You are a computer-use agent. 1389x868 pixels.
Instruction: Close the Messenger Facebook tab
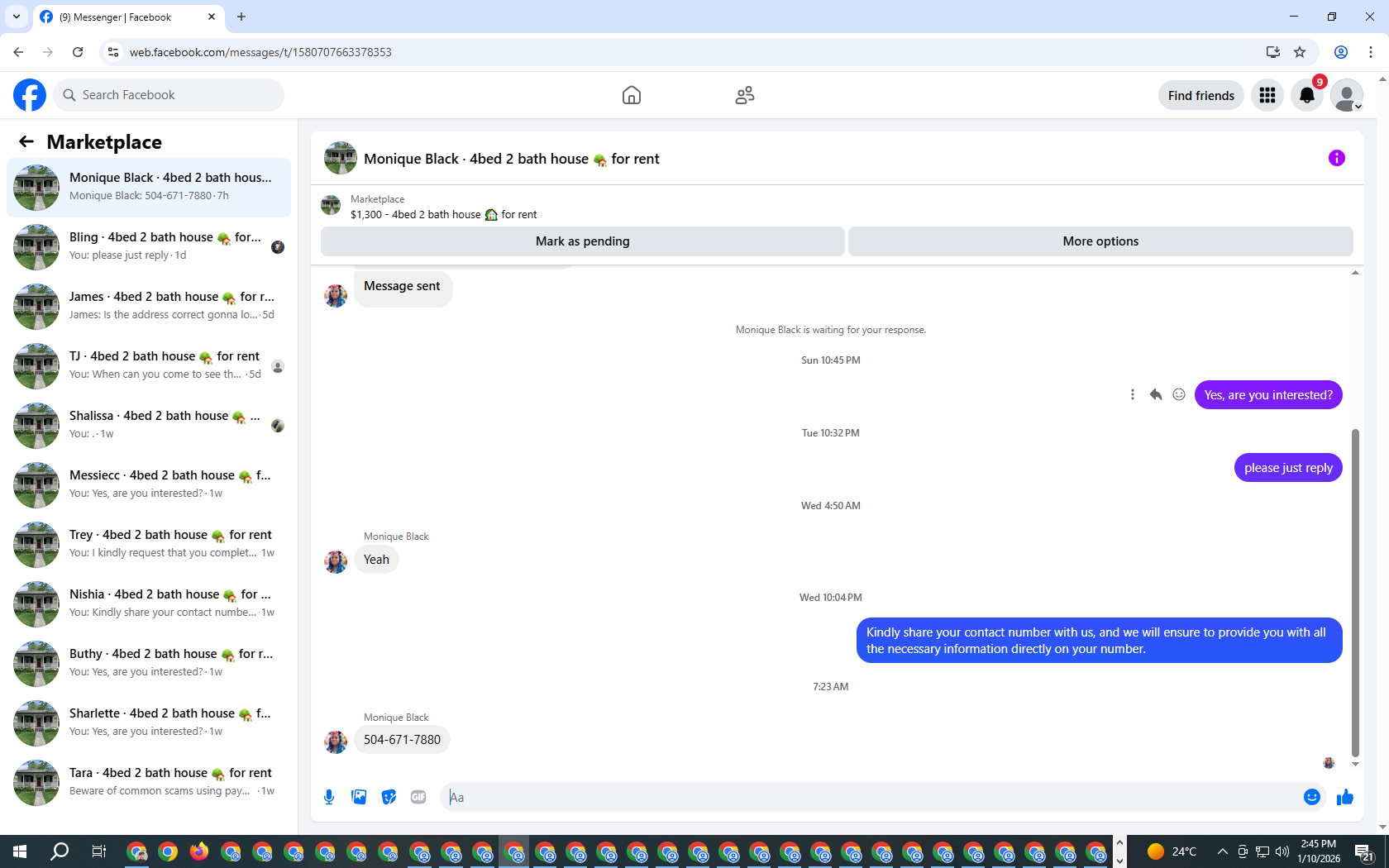[212, 17]
